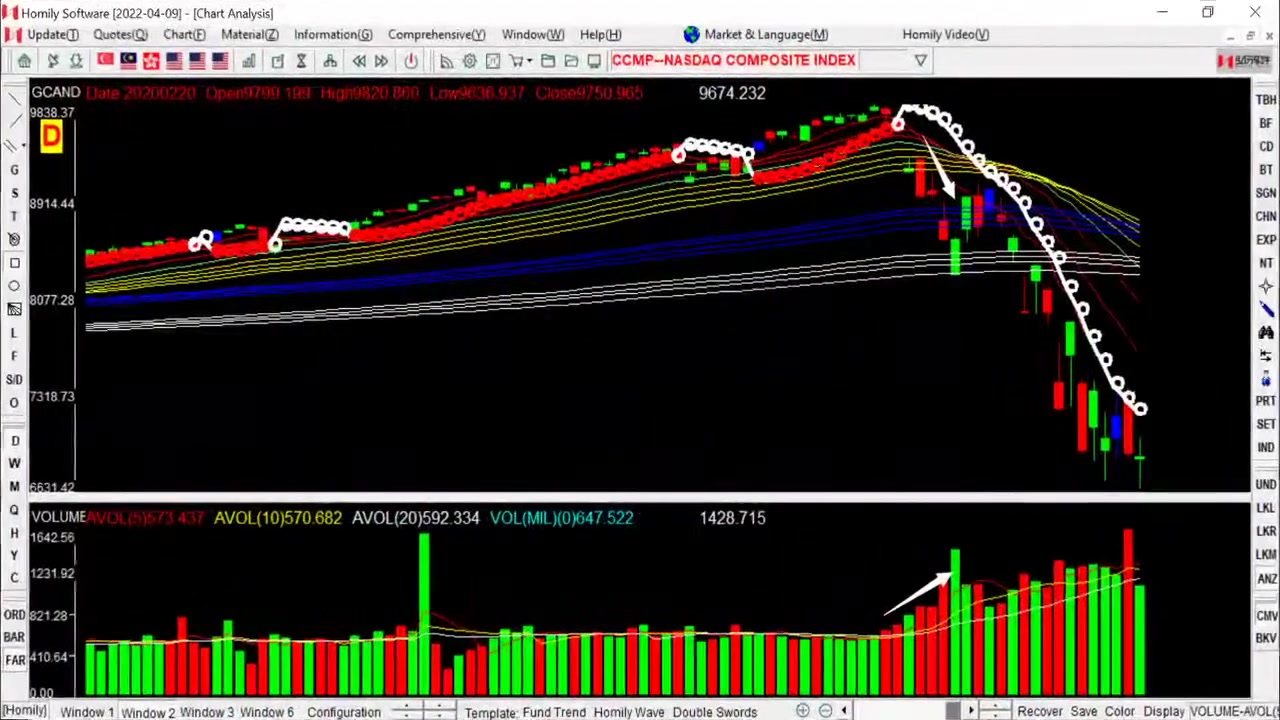Open the Quotes menu
1280x720 pixels.
coord(120,34)
